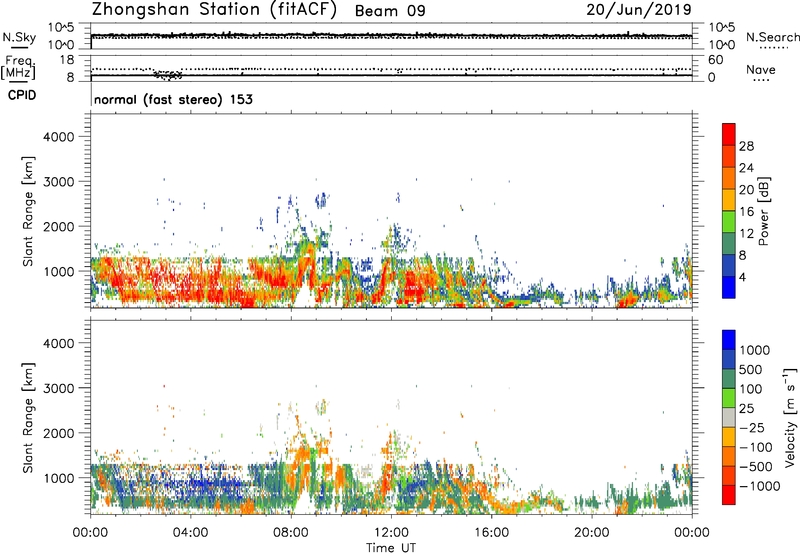Click the 'Freq. [MHz]' axis label
Screen dimensions: 800x554
18,67
